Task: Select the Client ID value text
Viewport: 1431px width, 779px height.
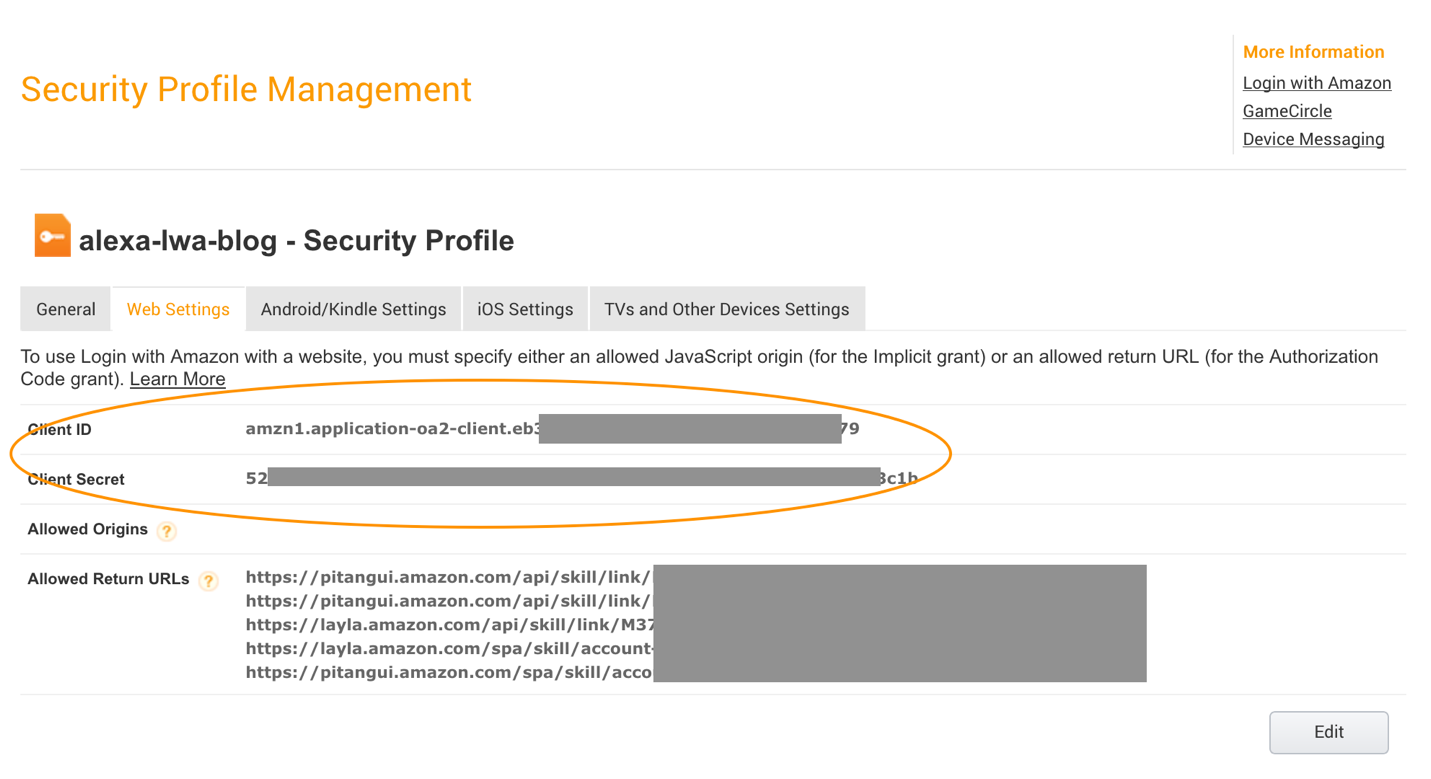Action: pos(550,428)
